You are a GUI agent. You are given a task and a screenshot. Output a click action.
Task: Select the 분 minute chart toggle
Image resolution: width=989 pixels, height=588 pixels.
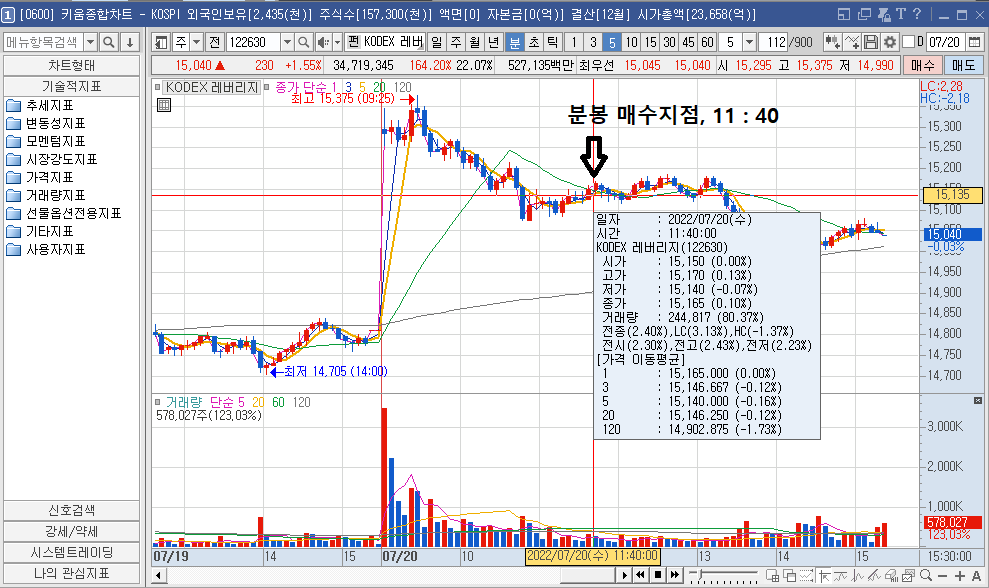click(515, 42)
